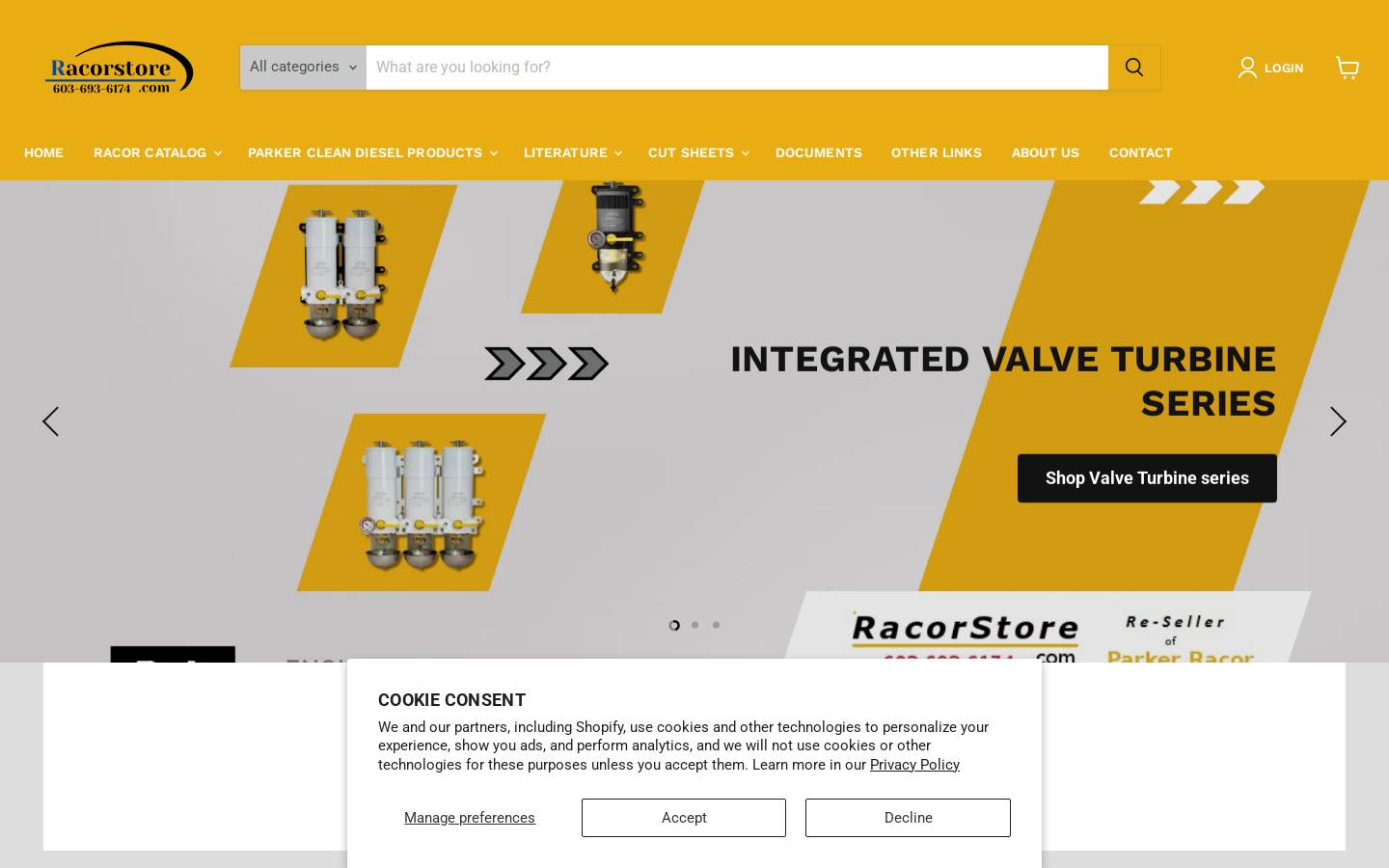The image size is (1389, 868).
Task: Open the shopping cart icon
Action: (x=1348, y=68)
